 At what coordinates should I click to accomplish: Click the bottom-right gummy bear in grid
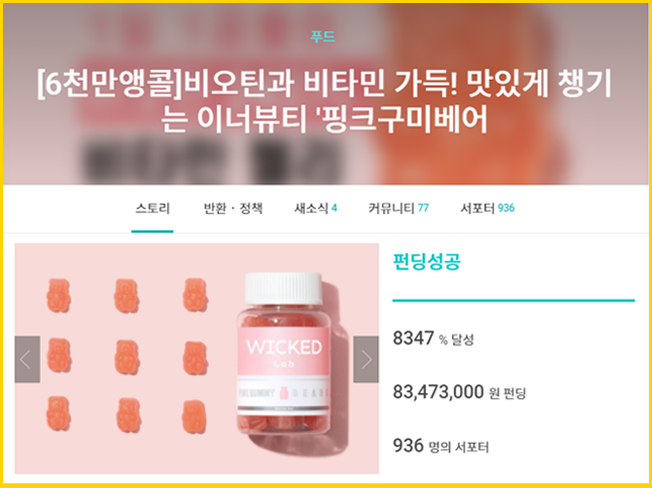click(194, 417)
